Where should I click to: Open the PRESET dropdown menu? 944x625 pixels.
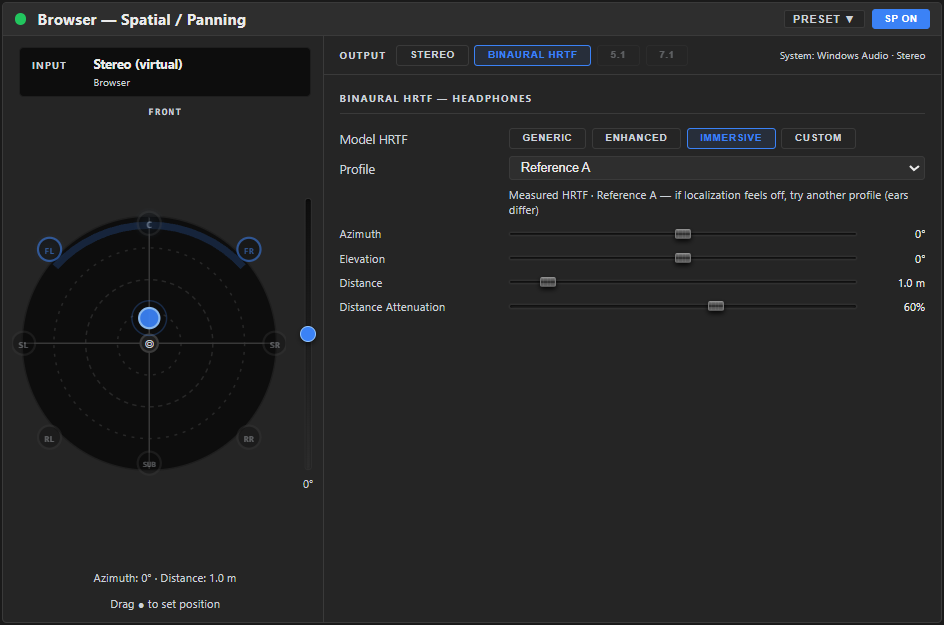click(x=824, y=19)
